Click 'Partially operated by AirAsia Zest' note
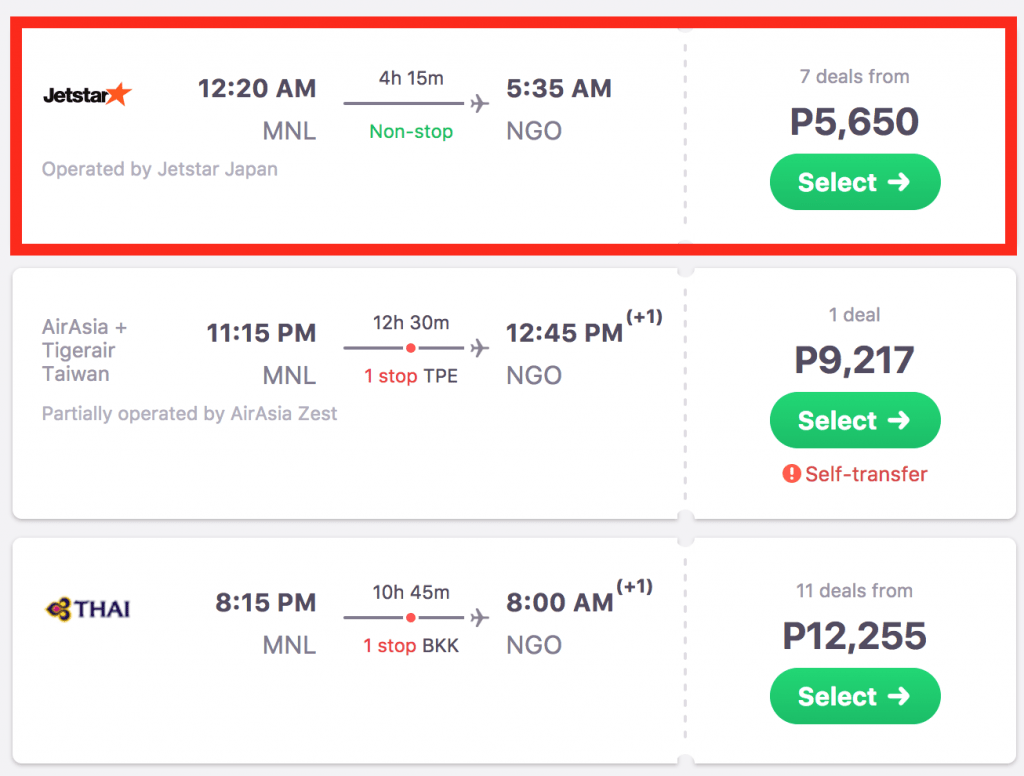 point(190,413)
